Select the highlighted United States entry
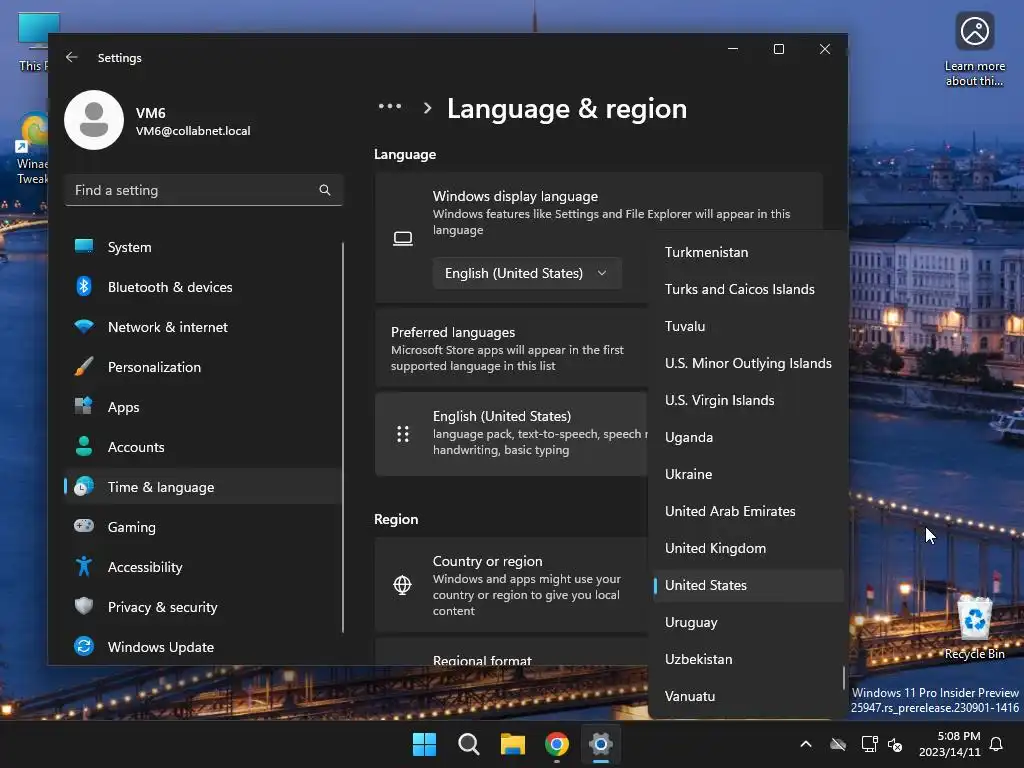The image size is (1024, 768). coord(748,585)
